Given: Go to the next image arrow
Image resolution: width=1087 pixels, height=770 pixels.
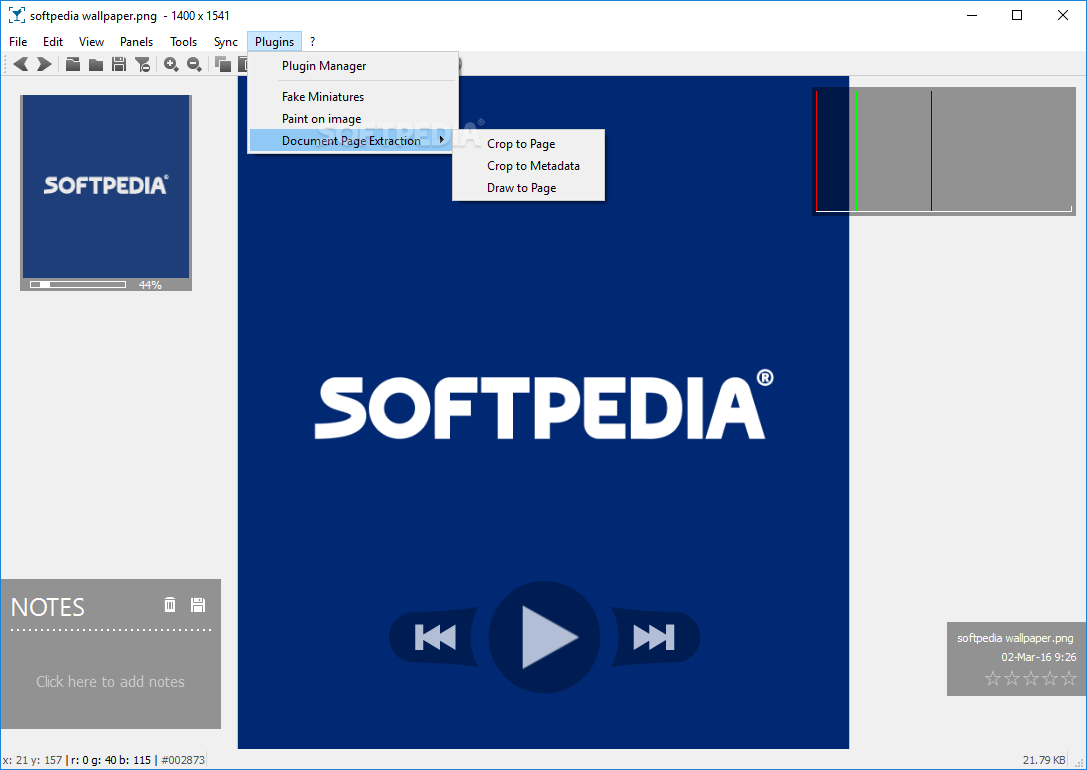Looking at the screenshot, I should click(44, 64).
